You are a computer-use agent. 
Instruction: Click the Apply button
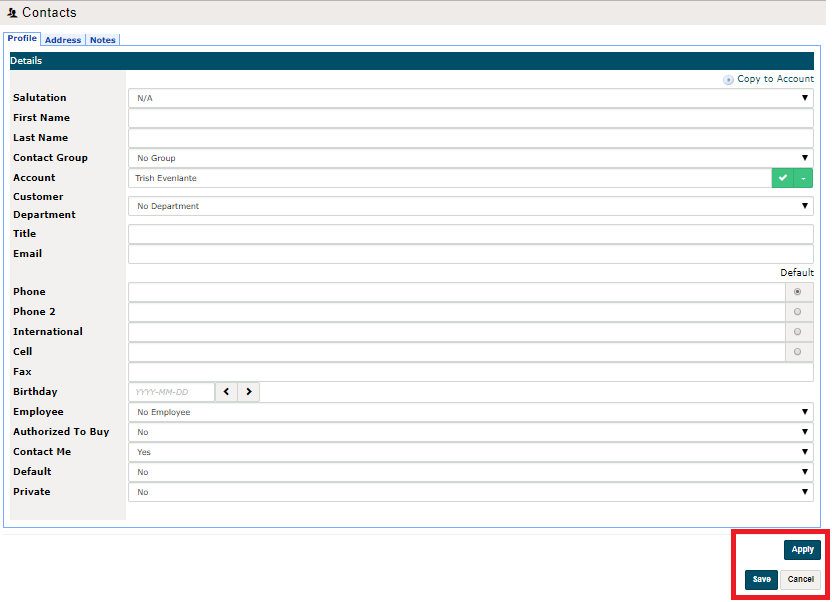(802, 549)
